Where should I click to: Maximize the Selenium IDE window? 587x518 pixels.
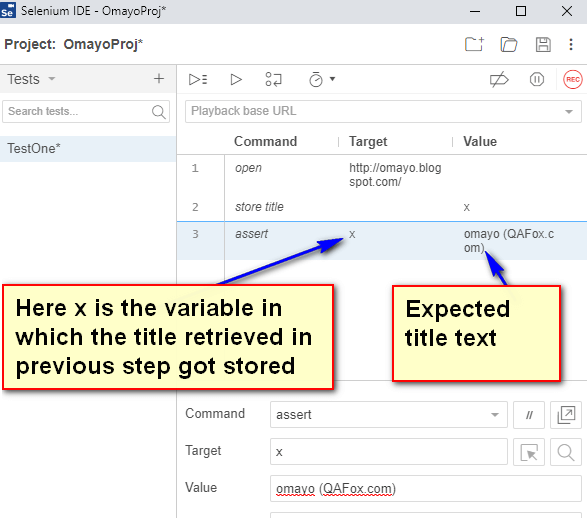click(521, 11)
